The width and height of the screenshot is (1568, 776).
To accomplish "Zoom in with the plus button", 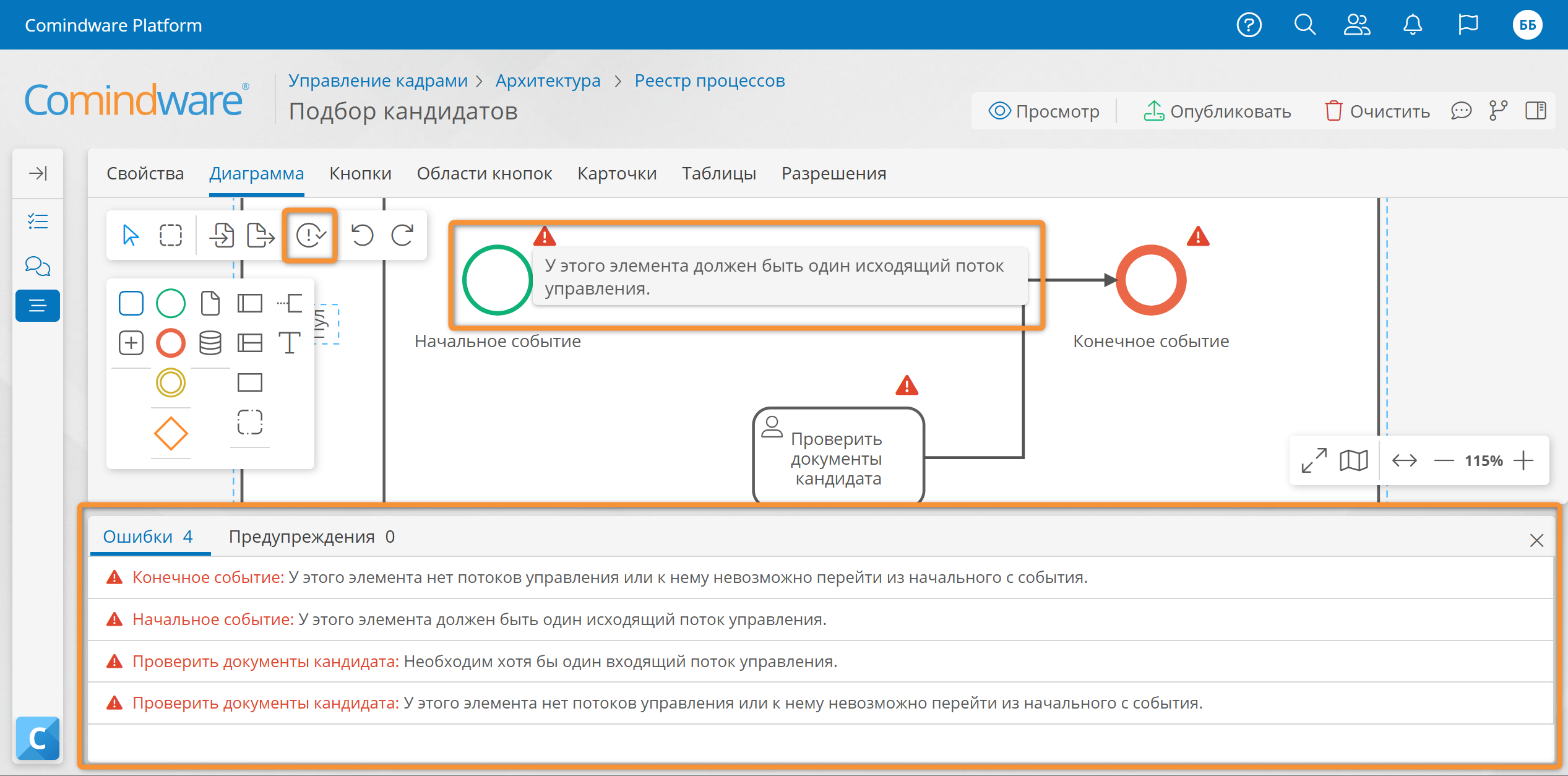I will tap(1523, 461).
